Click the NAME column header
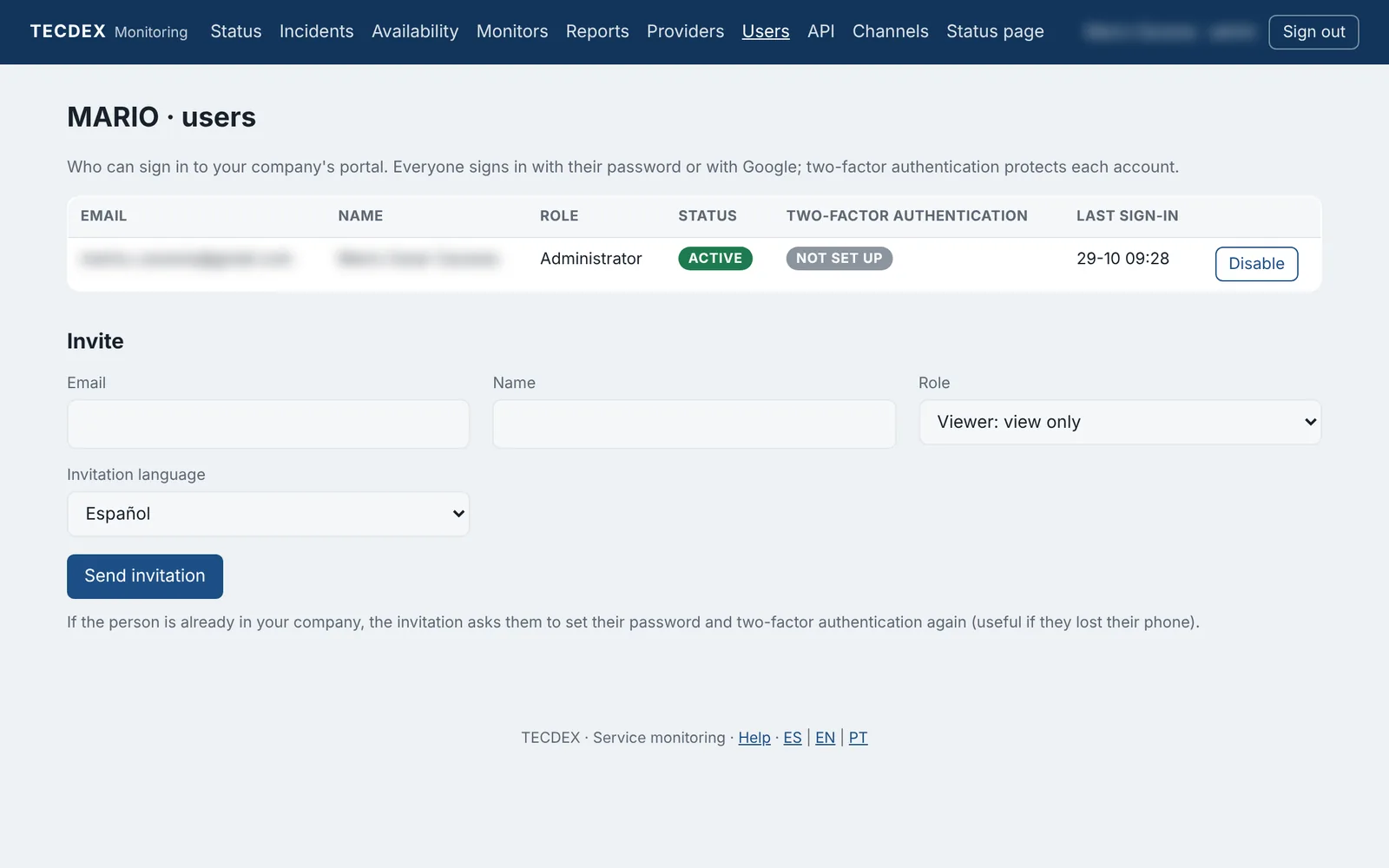The width and height of the screenshot is (1389, 868). [x=360, y=216]
